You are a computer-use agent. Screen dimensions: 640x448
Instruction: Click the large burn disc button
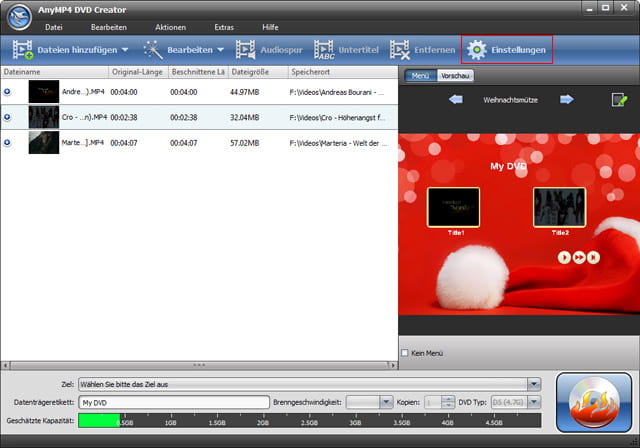[x=594, y=402]
